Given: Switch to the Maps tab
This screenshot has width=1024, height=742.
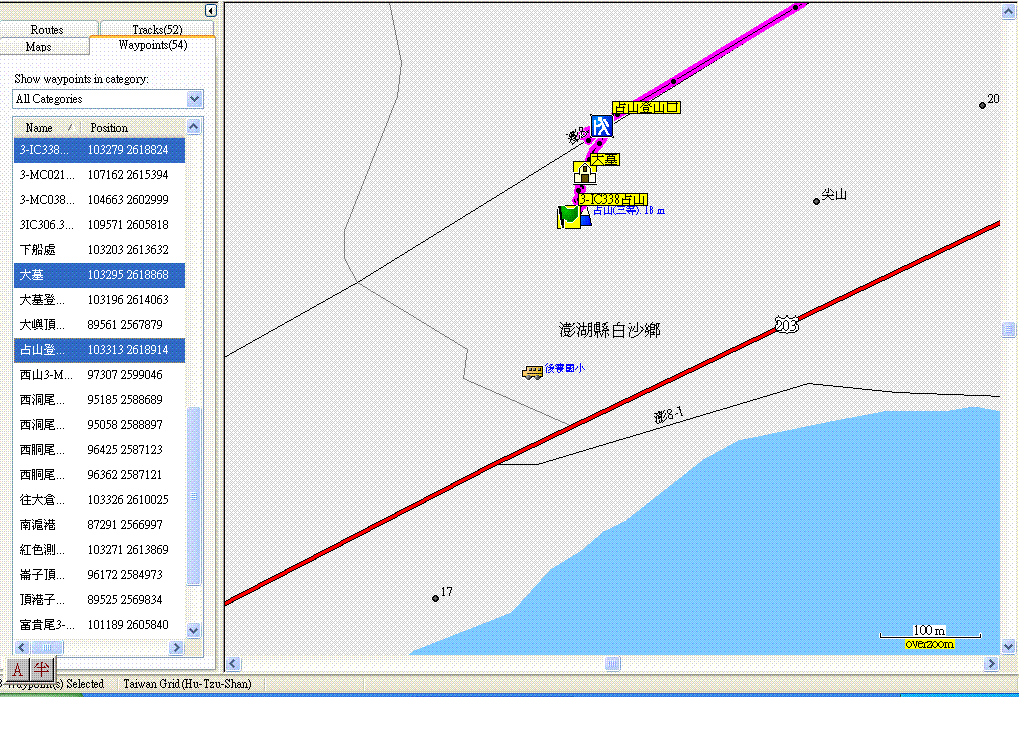Looking at the screenshot, I should 39,47.
